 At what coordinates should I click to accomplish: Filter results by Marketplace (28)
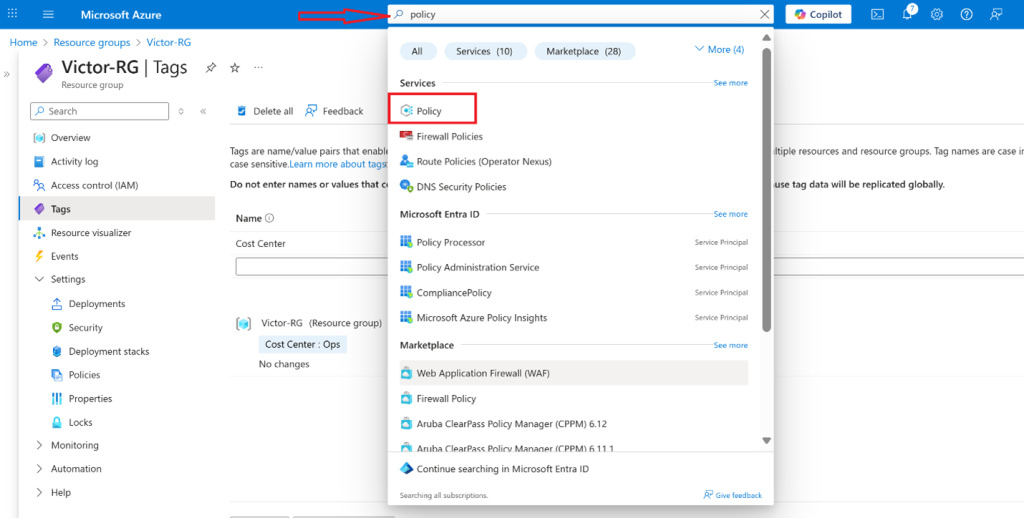pyautogui.click(x=584, y=51)
